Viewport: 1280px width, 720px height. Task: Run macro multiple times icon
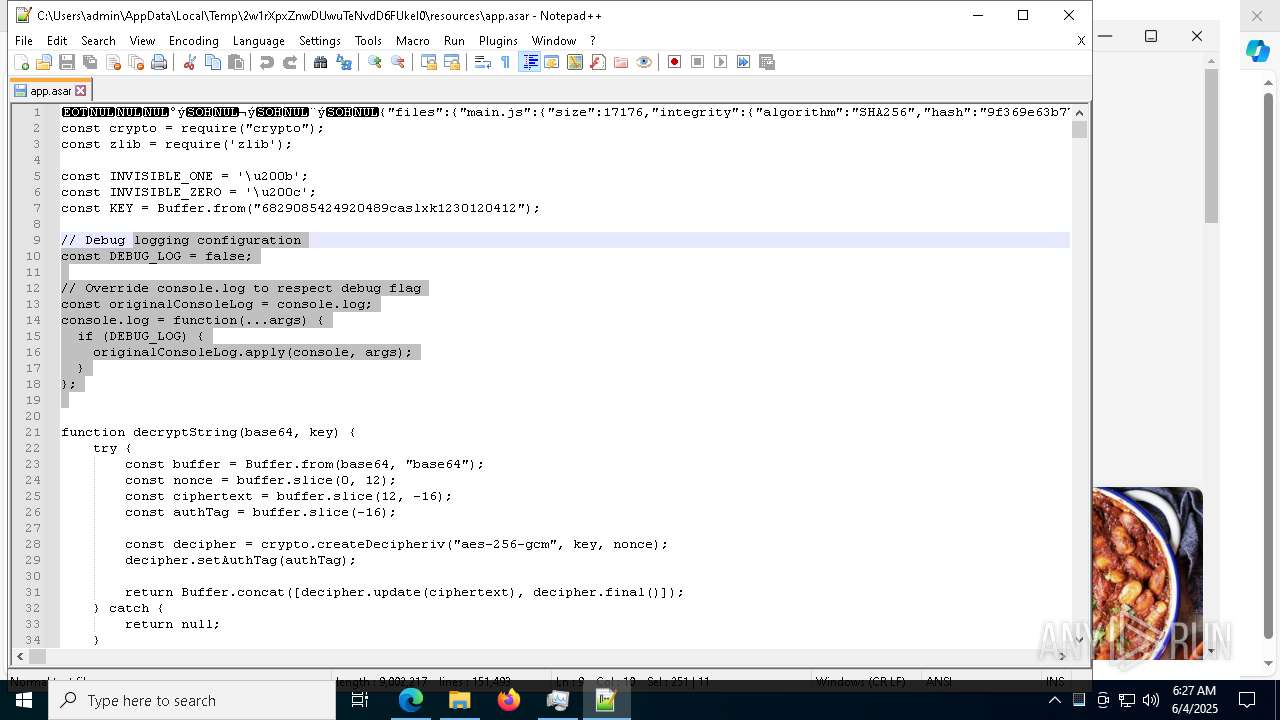tap(744, 62)
